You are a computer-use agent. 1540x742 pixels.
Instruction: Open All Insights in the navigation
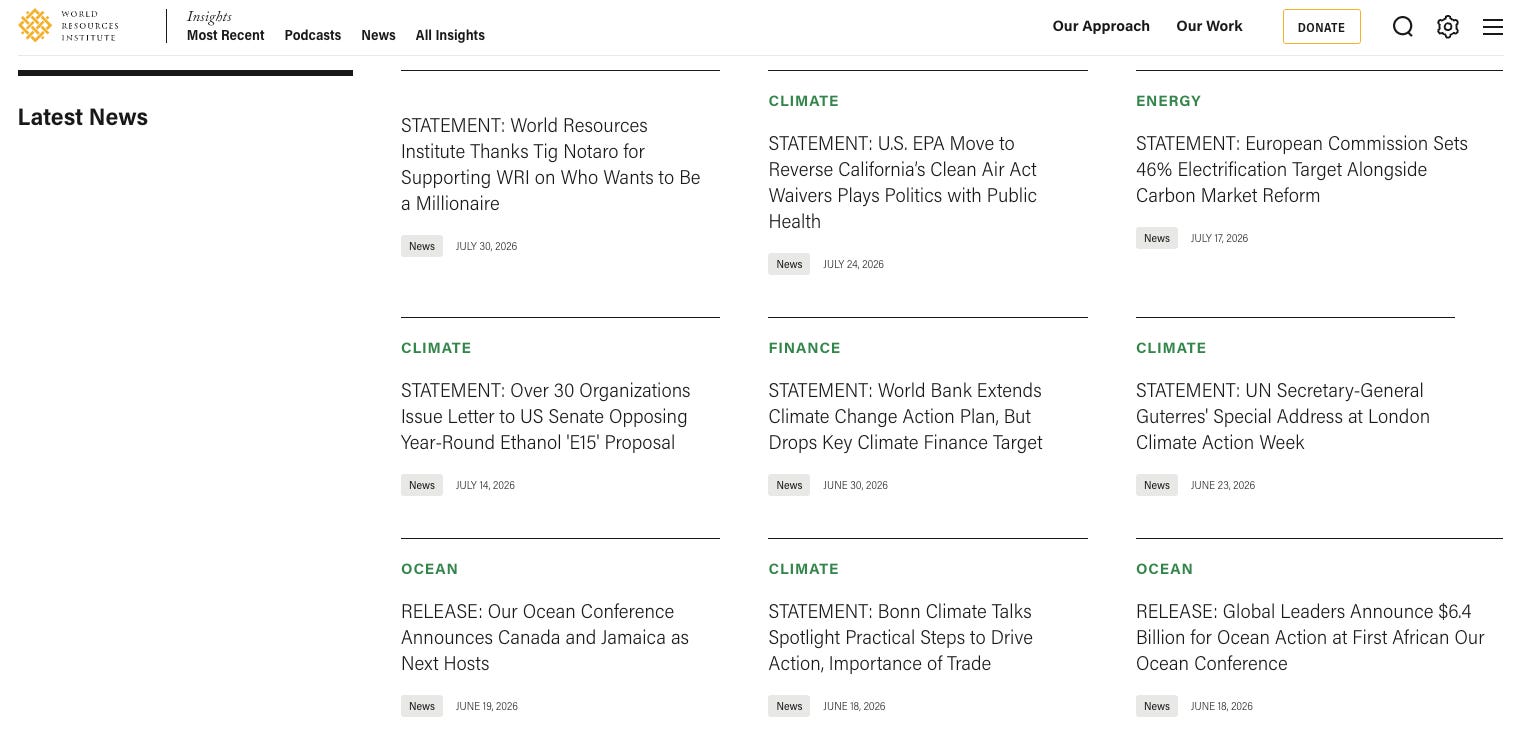pyautogui.click(x=450, y=35)
